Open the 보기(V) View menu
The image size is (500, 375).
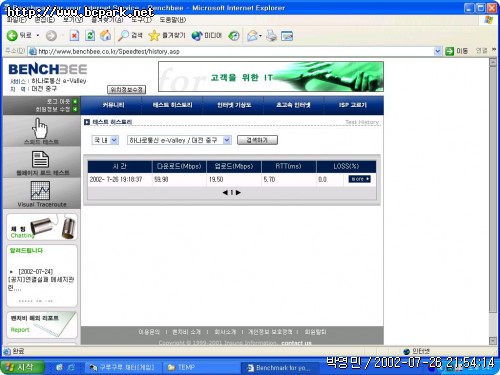point(73,20)
